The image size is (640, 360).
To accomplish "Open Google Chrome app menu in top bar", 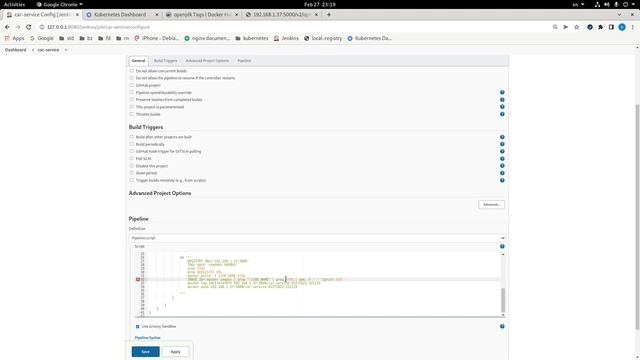I will (x=60, y=4).
